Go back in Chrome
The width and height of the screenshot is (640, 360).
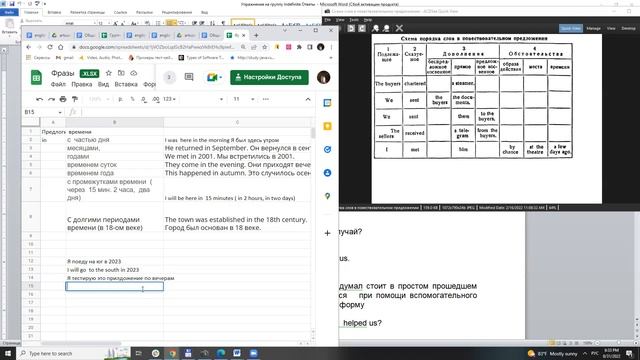click(28, 47)
